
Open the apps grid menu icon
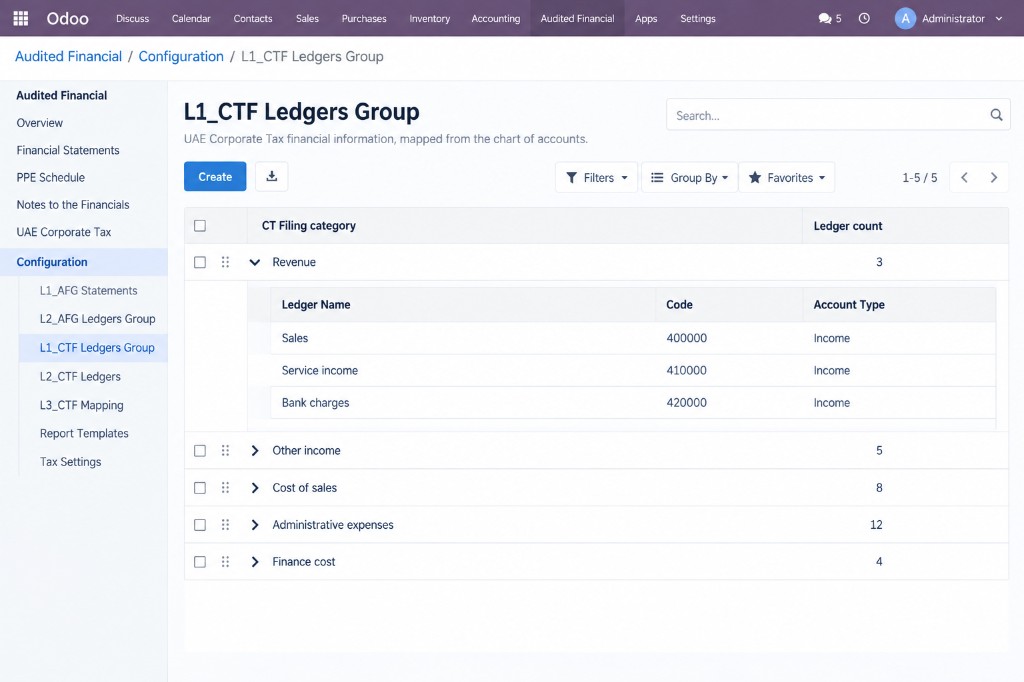pos(20,18)
